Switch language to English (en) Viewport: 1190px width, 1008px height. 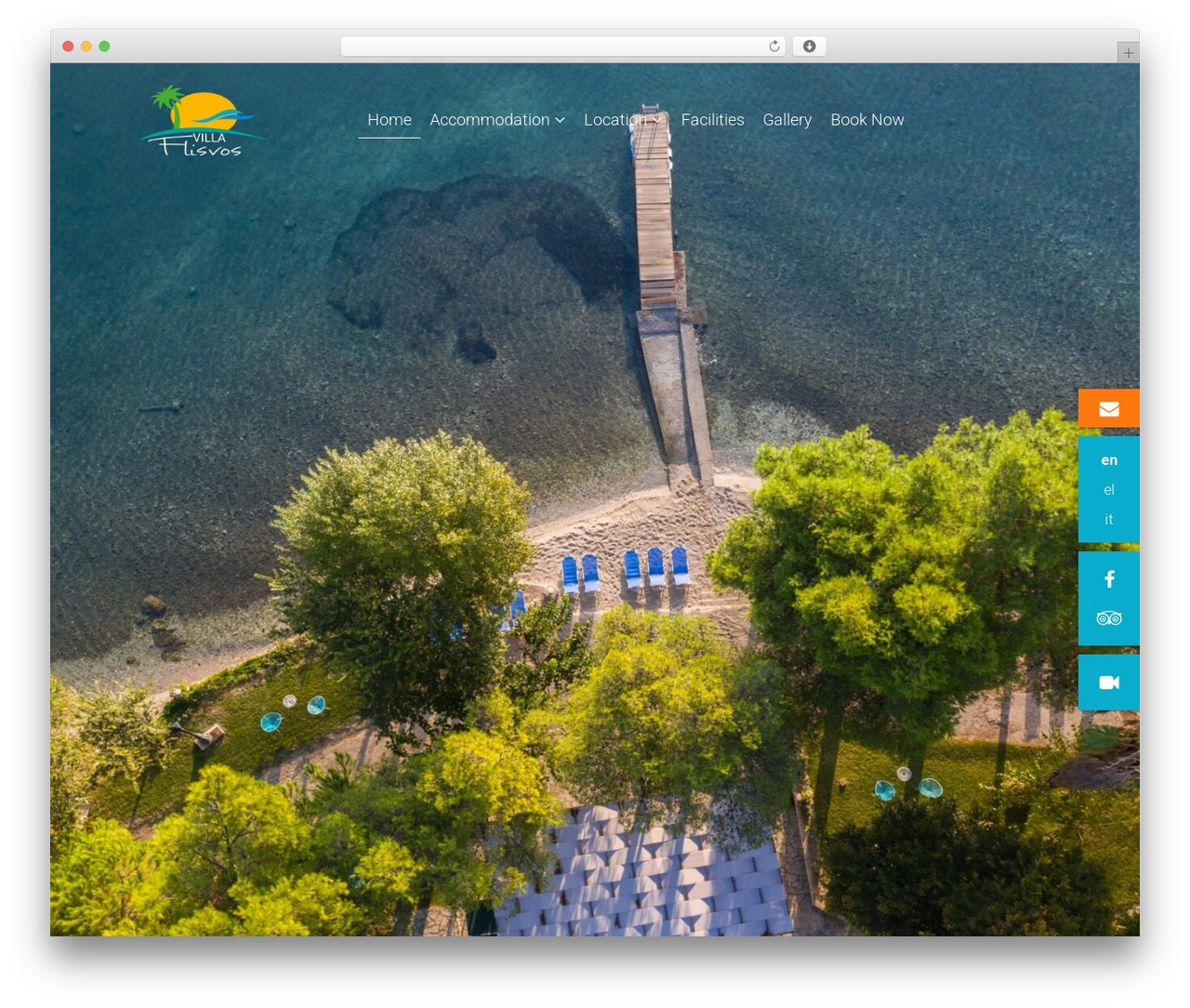coord(1109,460)
